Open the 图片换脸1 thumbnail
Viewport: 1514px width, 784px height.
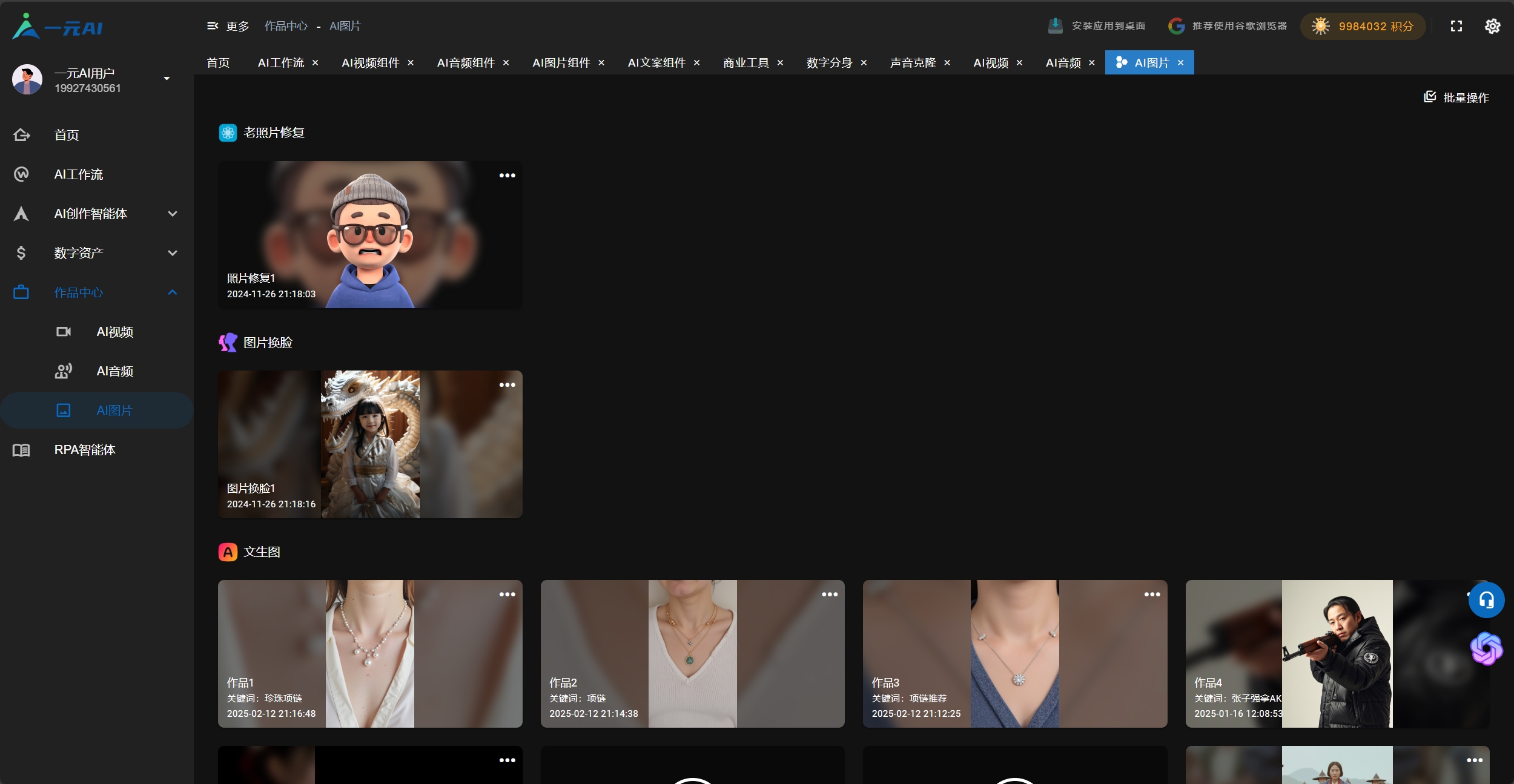point(370,444)
